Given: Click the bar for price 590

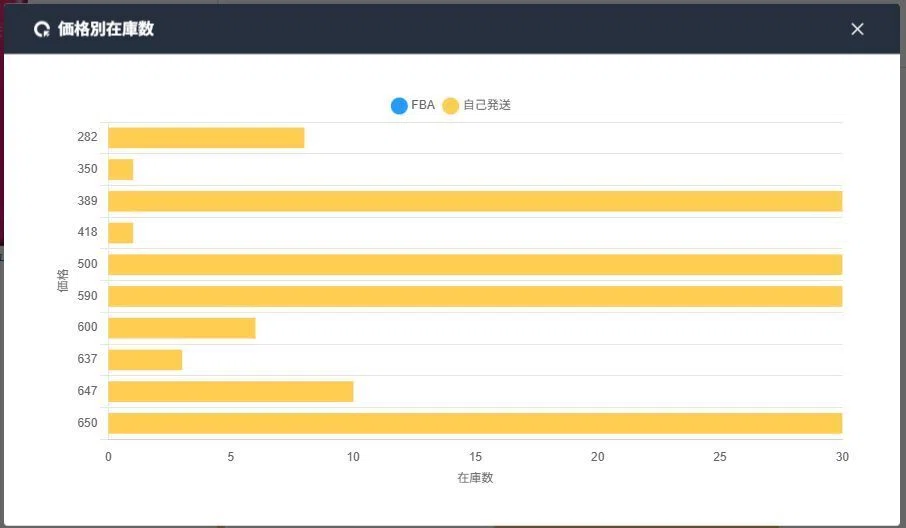Looking at the screenshot, I should (x=475, y=296).
